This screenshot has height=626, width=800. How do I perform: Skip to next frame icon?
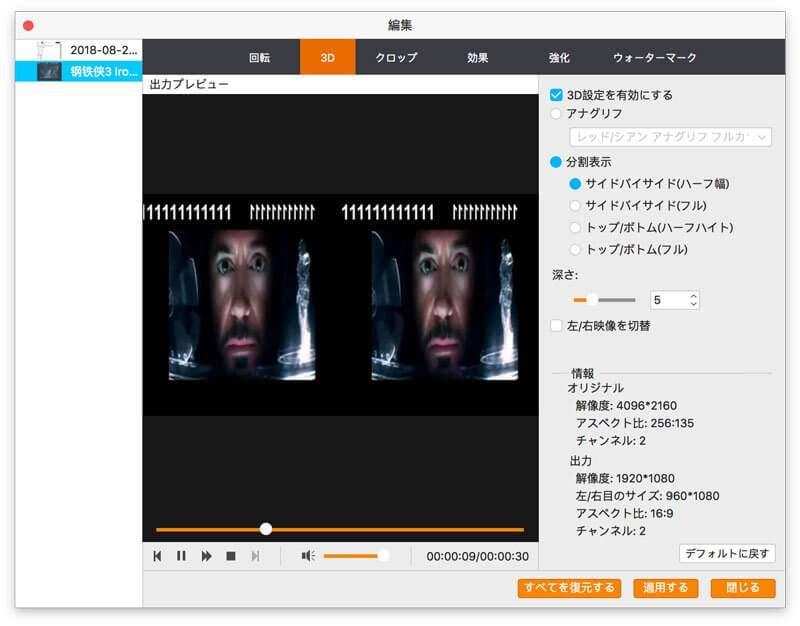256,556
